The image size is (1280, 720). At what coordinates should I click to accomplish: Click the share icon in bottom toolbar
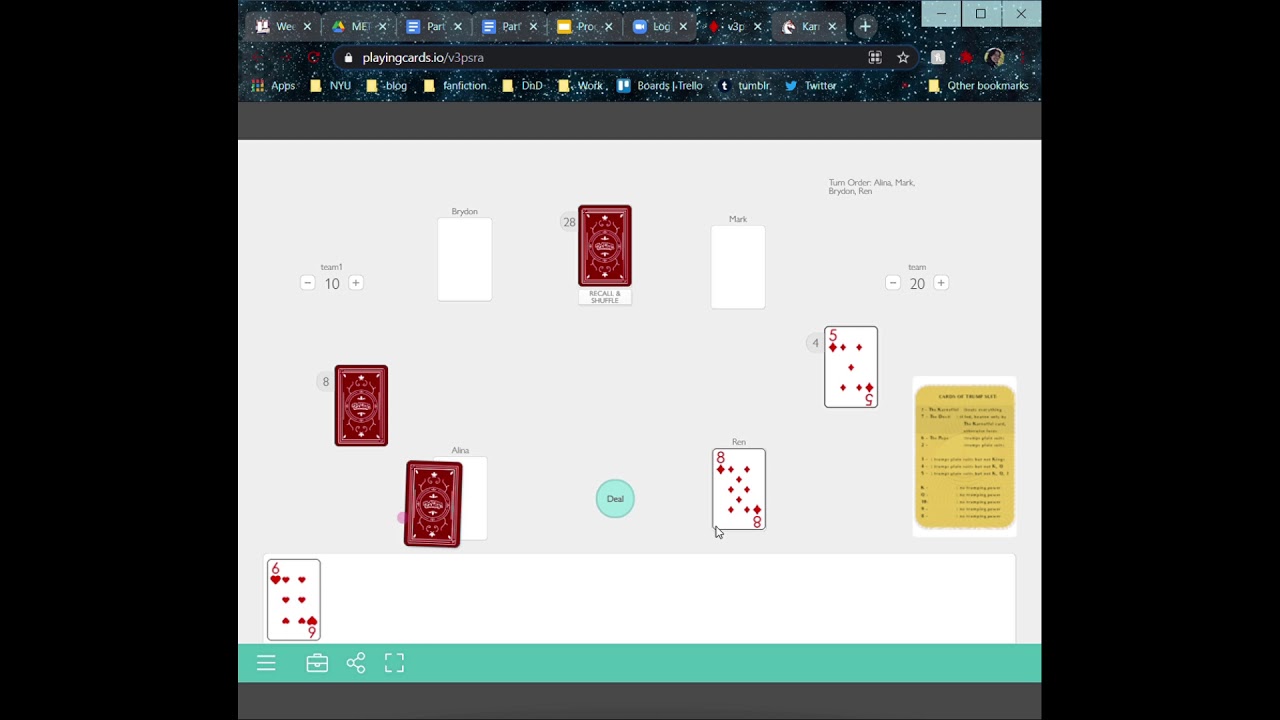click(x=356, y=663)
